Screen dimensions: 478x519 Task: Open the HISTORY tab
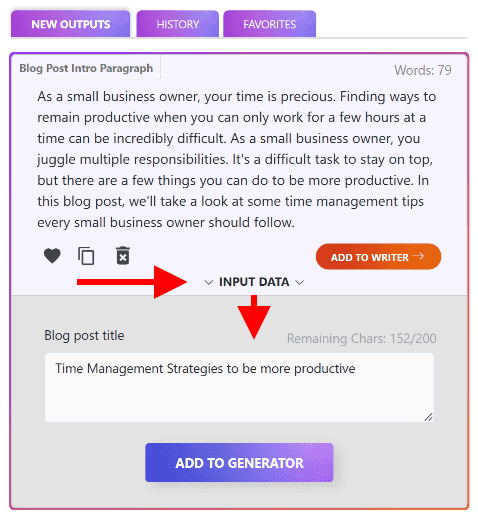pyautogui.click(x=178, y=24)
